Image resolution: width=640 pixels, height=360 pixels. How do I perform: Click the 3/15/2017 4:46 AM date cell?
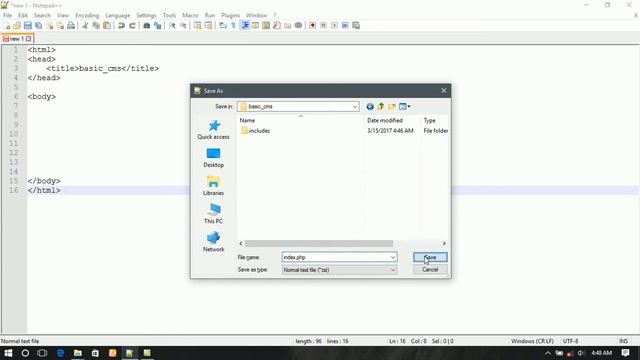pyautogui.click(x=390, y=131)
